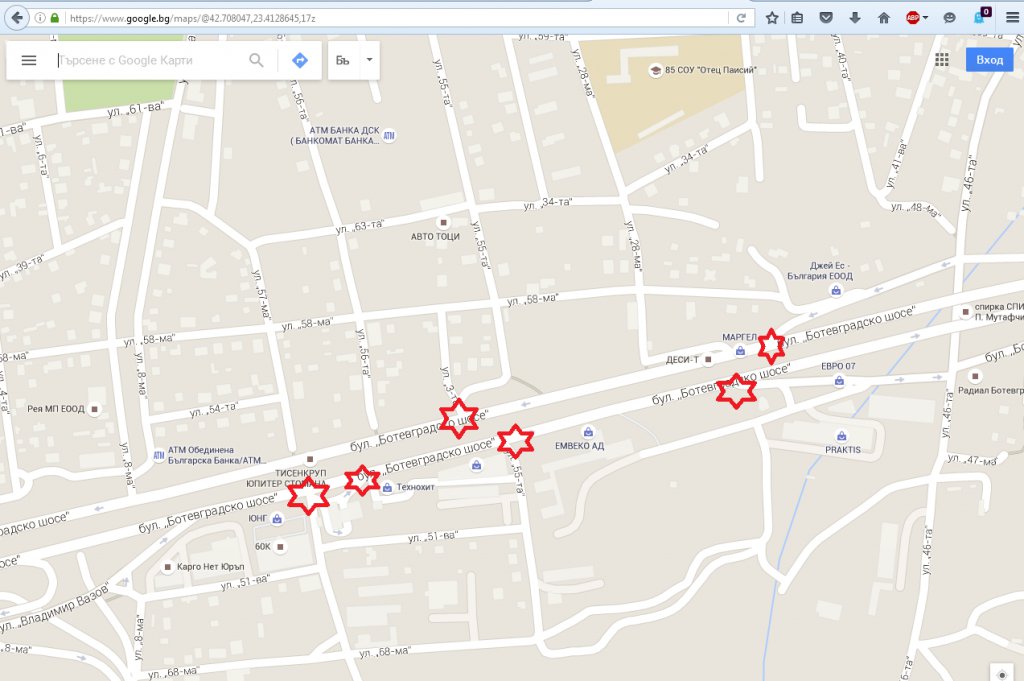This screenshot has width=1024, height=681.
Task: Click the ул. „54-та" street label
Action: coord(214,410)
